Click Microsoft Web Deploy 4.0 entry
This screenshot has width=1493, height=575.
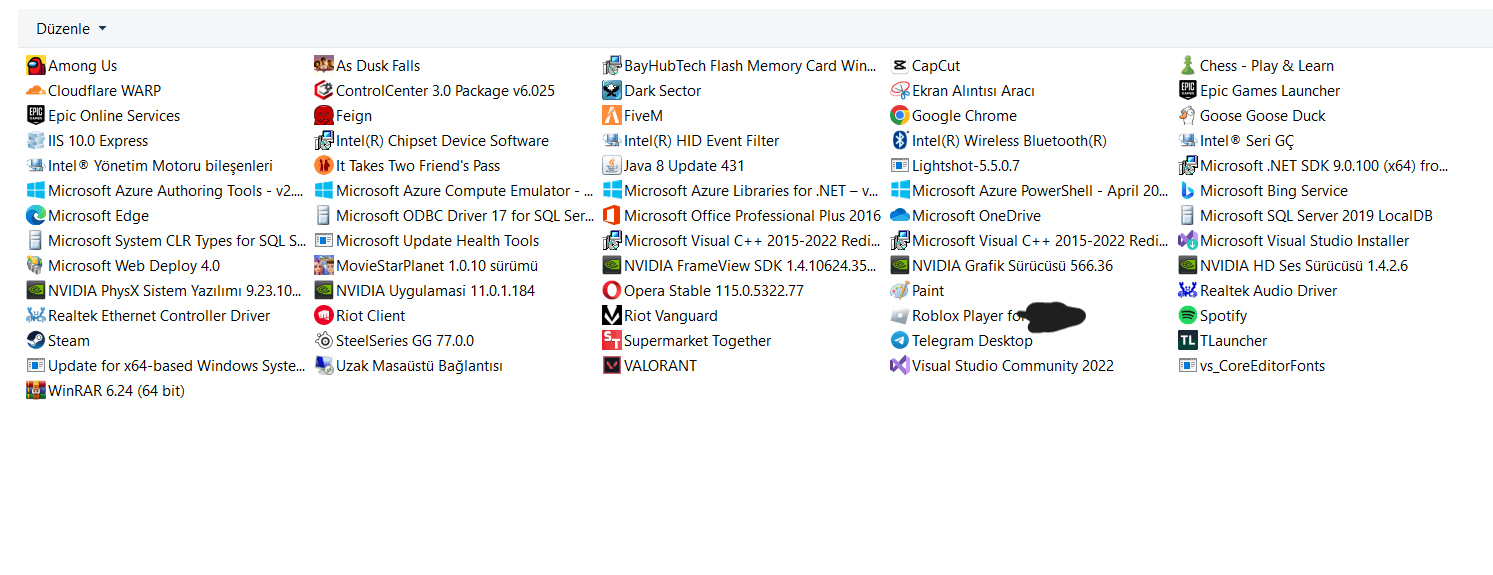(123, 266)
